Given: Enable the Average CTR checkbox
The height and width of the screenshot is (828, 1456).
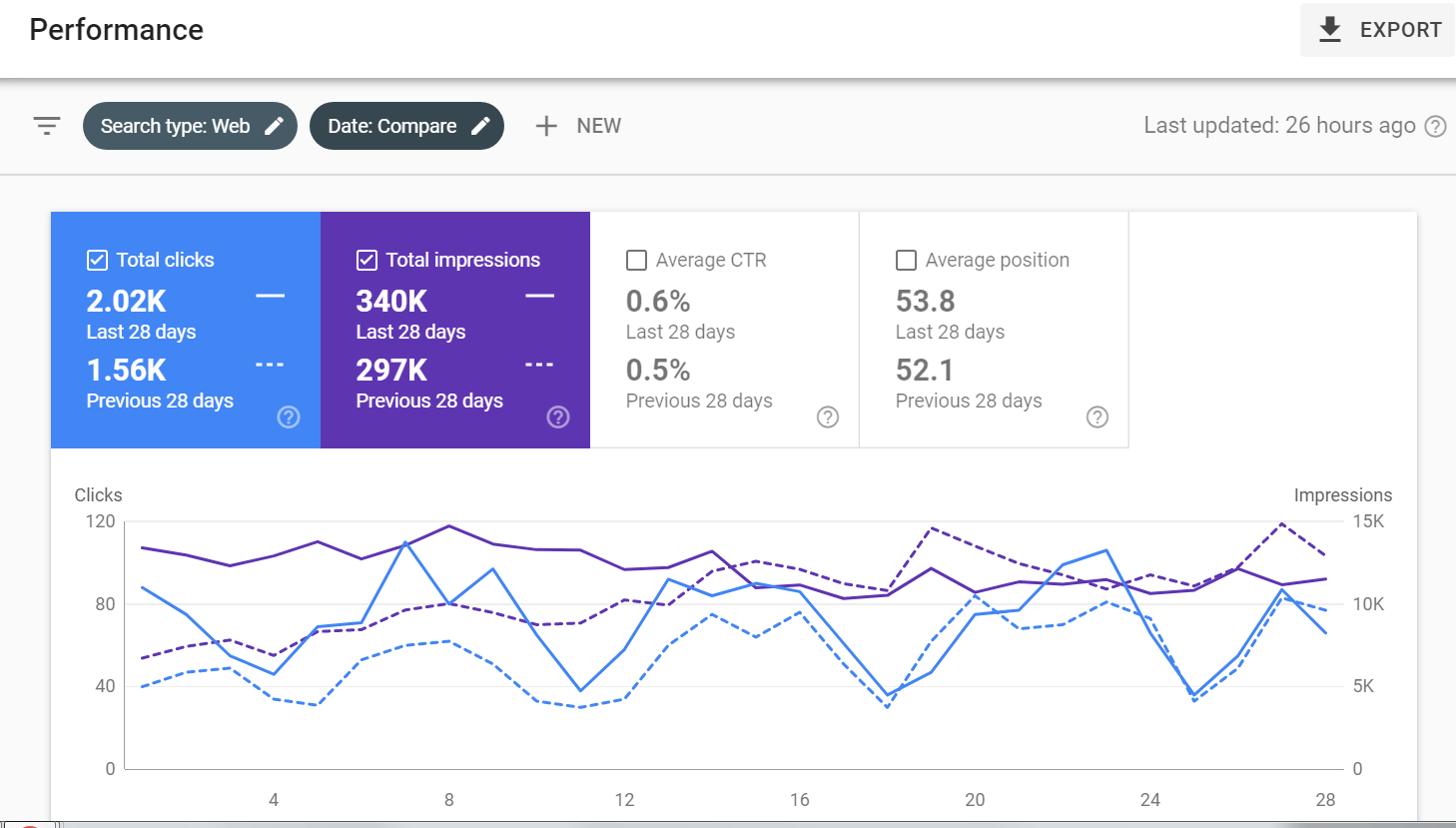Looking at the screenshot, I should [636, 260].
